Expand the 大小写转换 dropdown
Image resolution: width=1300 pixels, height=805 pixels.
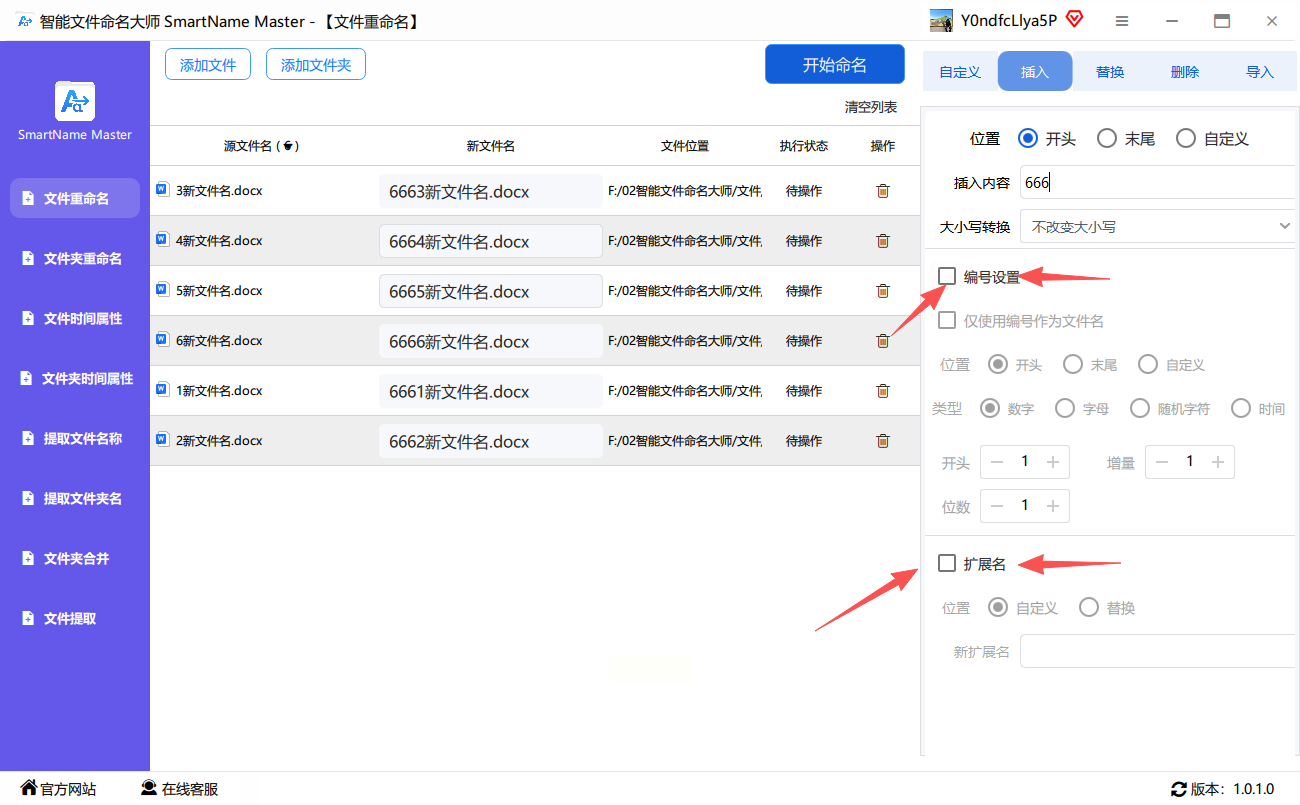(1157, 227)
